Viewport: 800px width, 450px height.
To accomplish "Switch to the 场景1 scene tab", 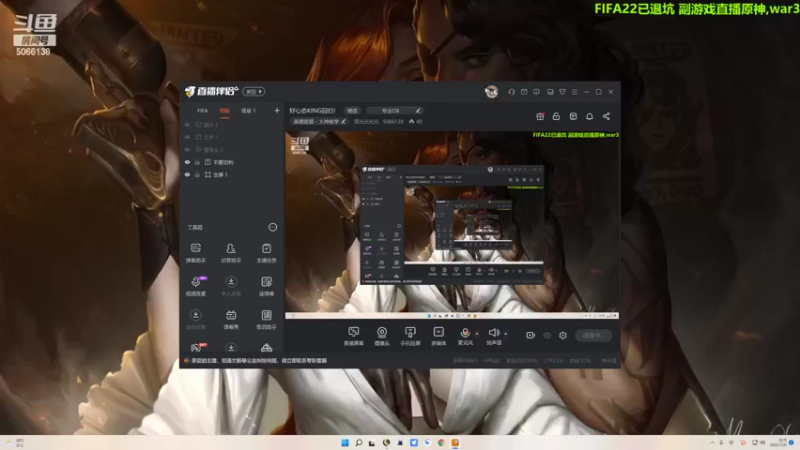I will (248, 111).
